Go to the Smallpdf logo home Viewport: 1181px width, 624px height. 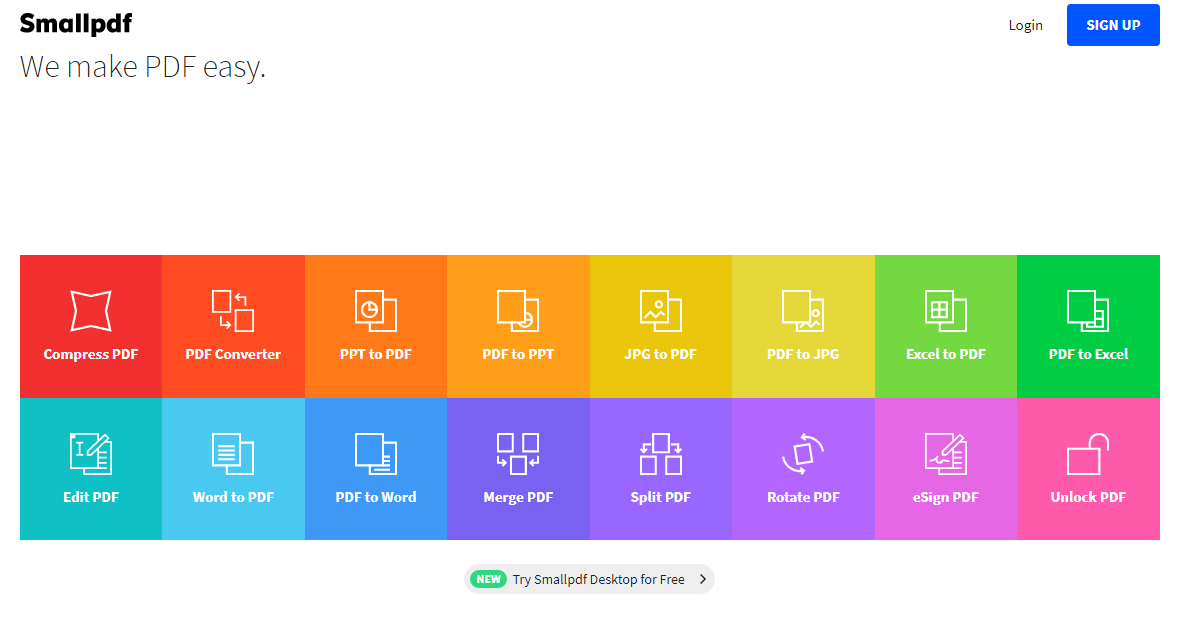pos(76,24)
